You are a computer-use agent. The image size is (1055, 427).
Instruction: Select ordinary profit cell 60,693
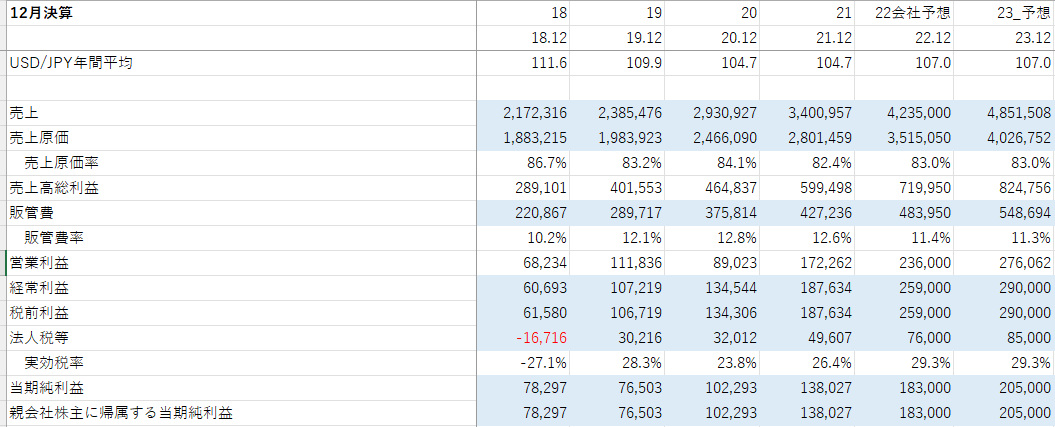(x=523, y=288)
